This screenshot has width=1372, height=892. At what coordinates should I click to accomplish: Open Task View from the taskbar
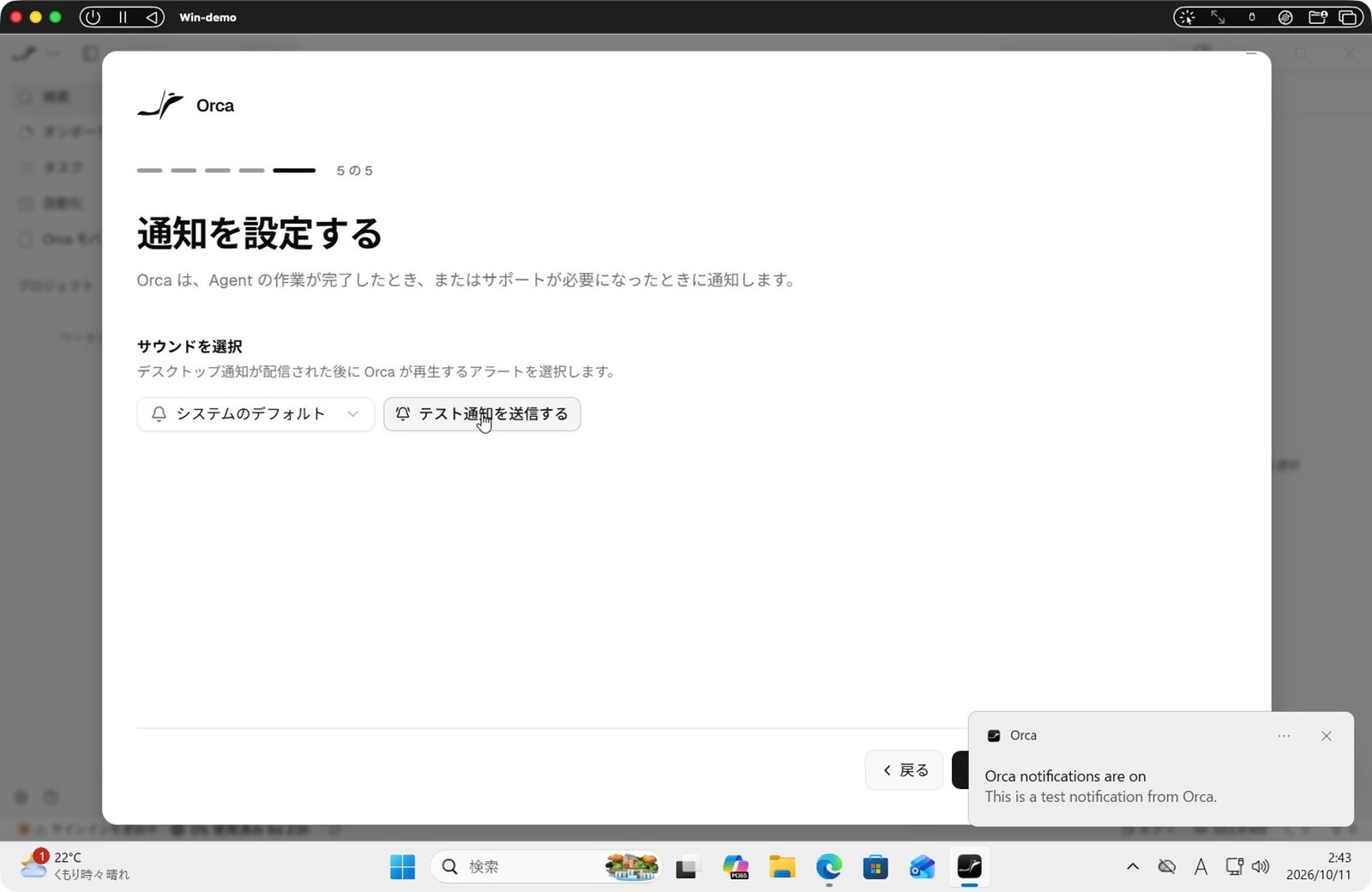point(686,867)
